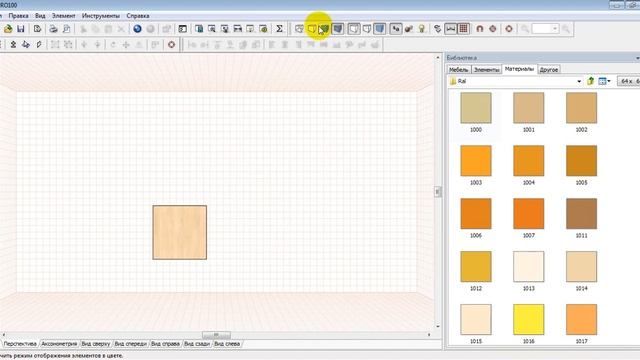Open the Правка menu

[x=18, y=16]
